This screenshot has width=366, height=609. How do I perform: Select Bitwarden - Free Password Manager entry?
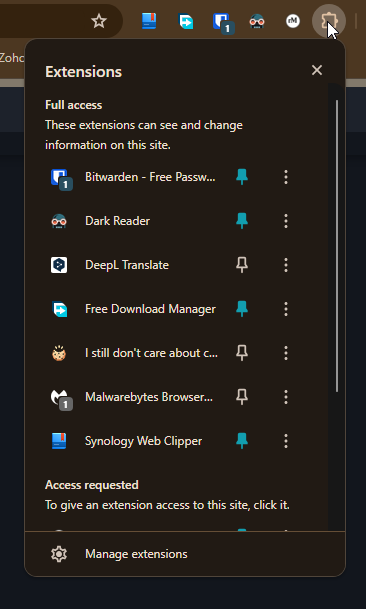(150, 177)
